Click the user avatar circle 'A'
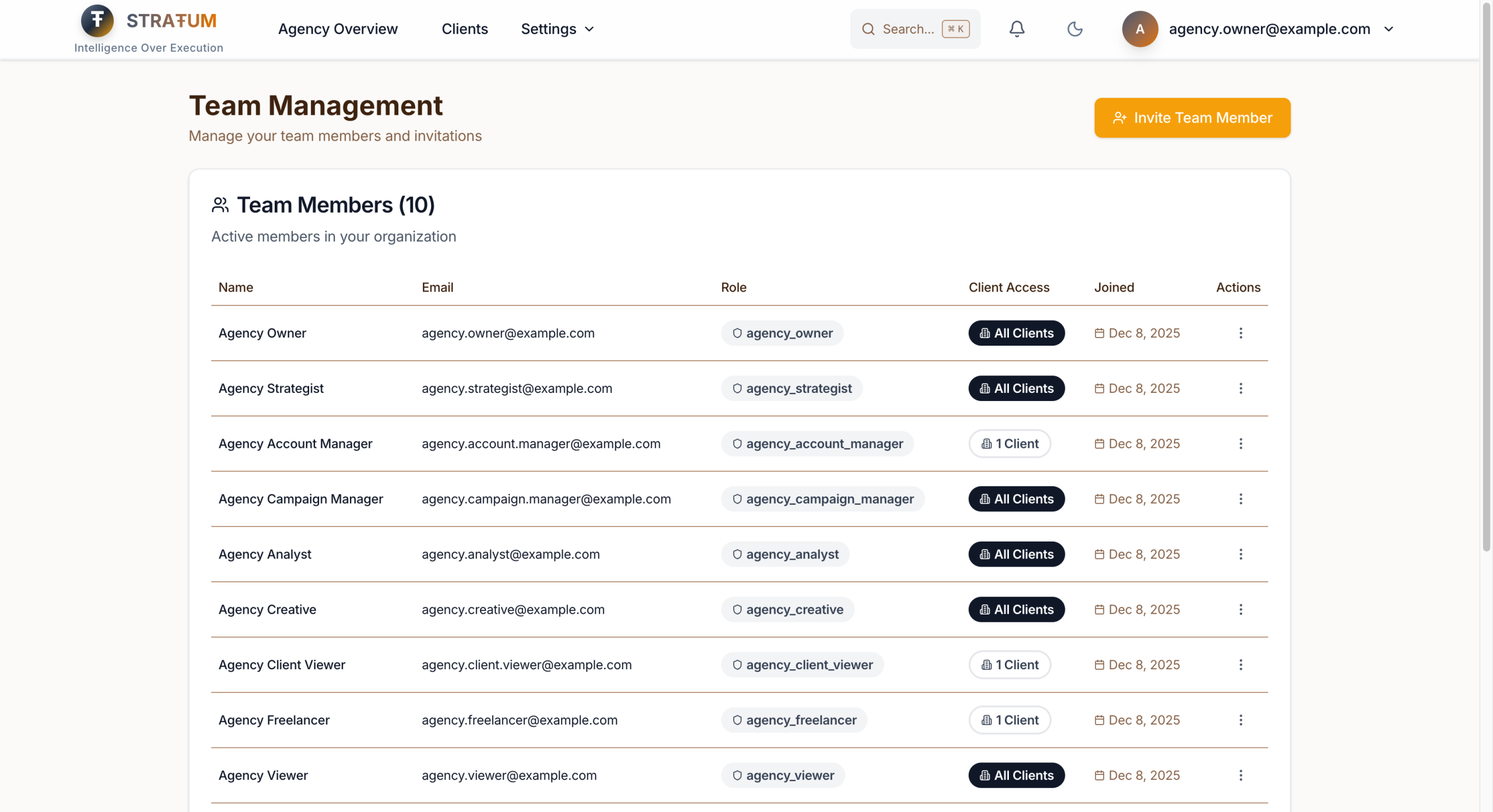The width and height of the screenshot is (1493, 812). [x=1140, y=29]
